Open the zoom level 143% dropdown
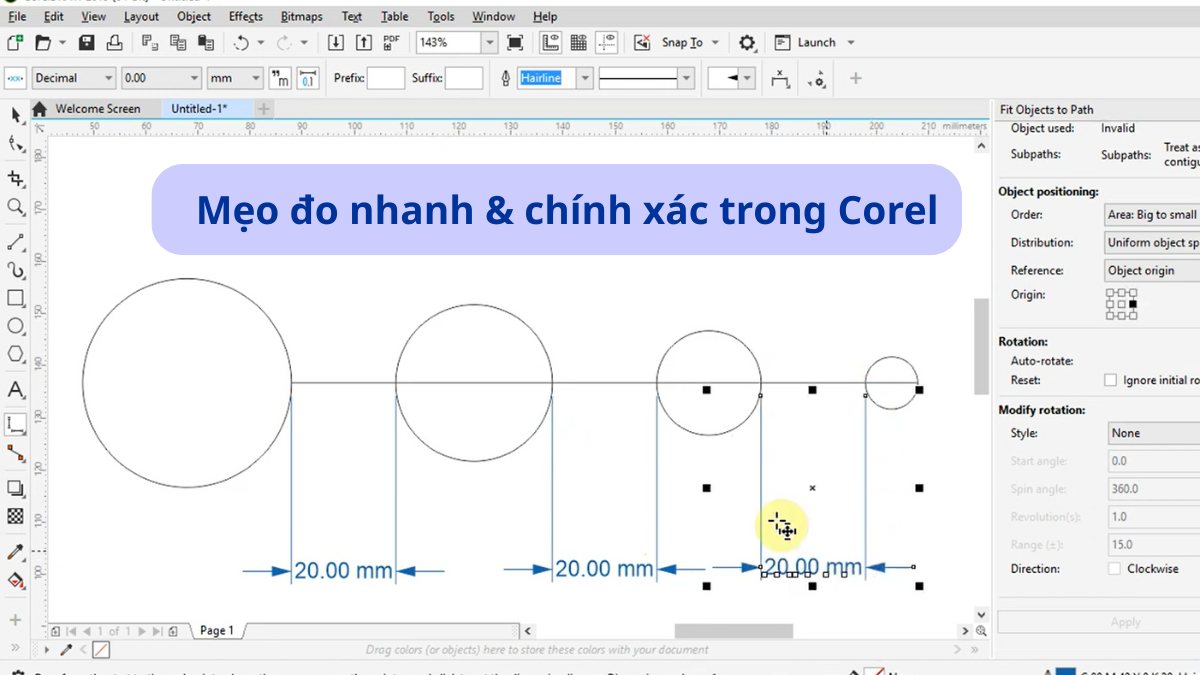The height and width of the screenshot is (675, 1200). (489, 42)
